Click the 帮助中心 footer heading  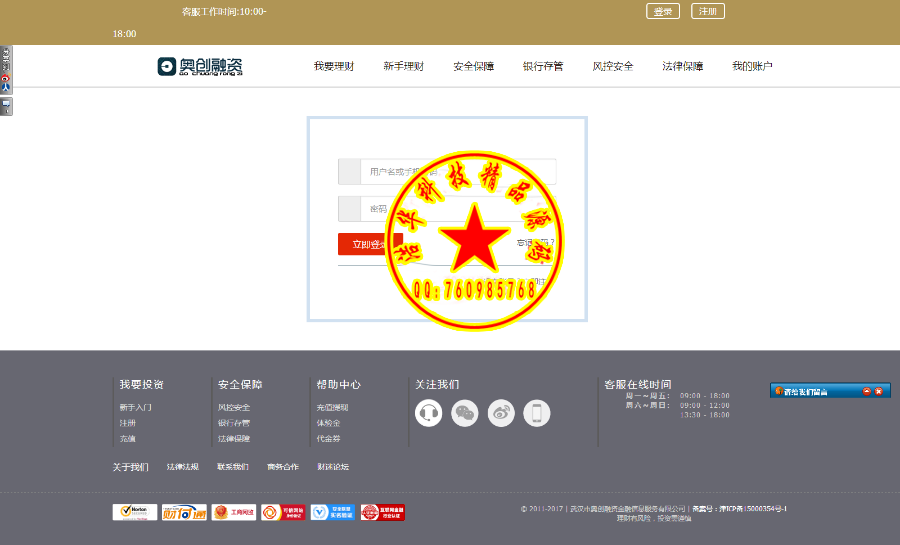(x=339, y=384)
